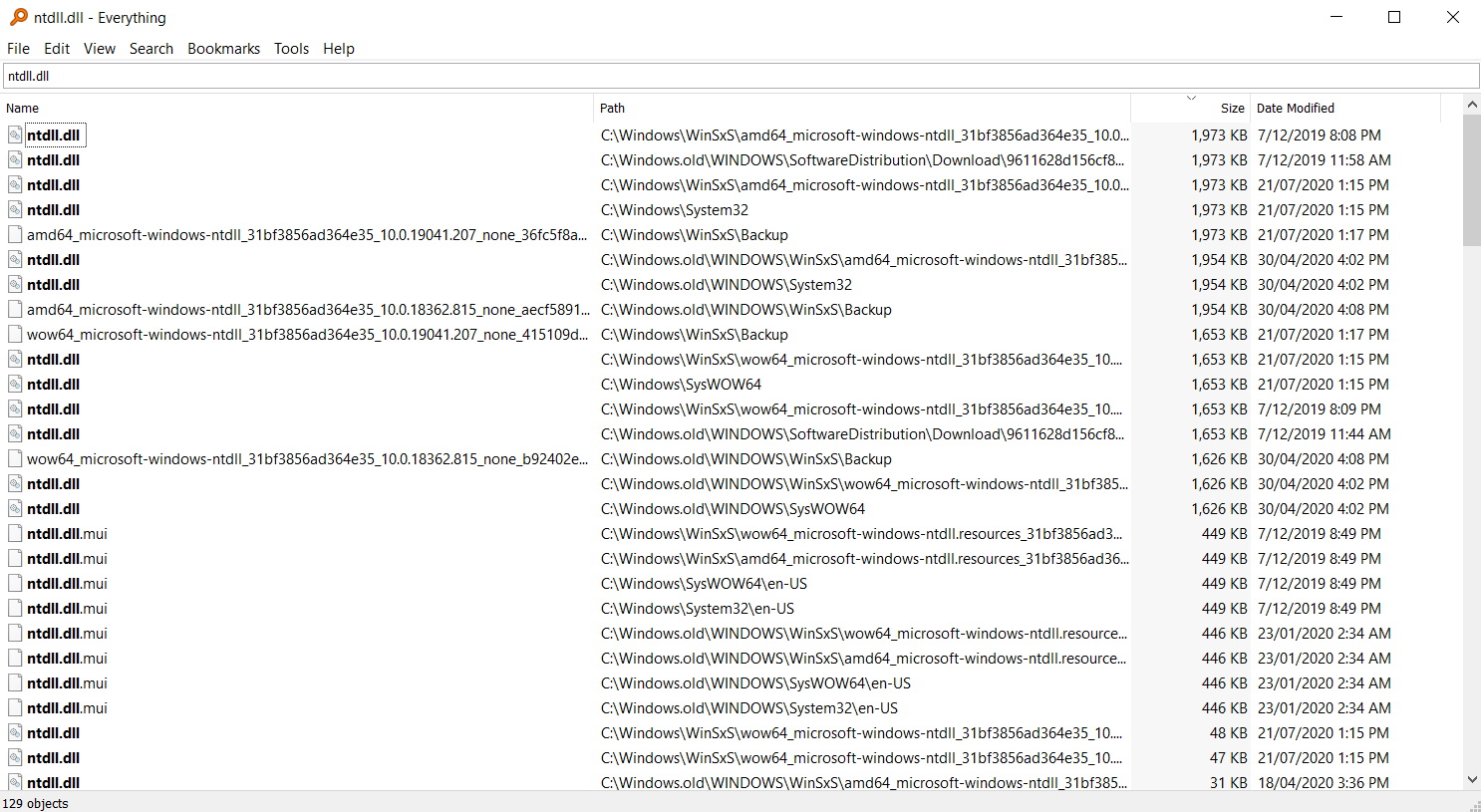Screen dimensions: 1481x812
Task: Sort results by the Size column header
Action: coord(1232,108)
